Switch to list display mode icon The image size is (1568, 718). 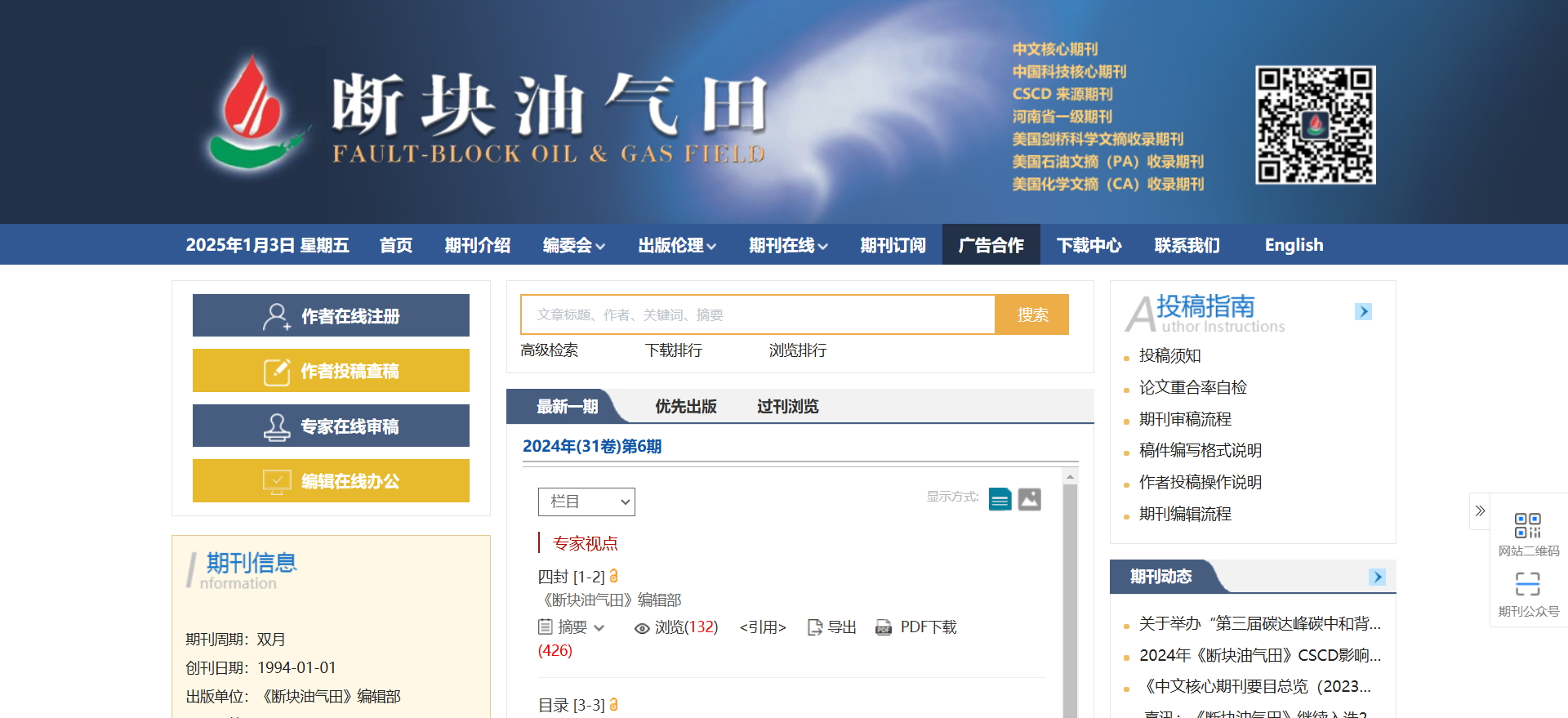[x=1000, y=499]
